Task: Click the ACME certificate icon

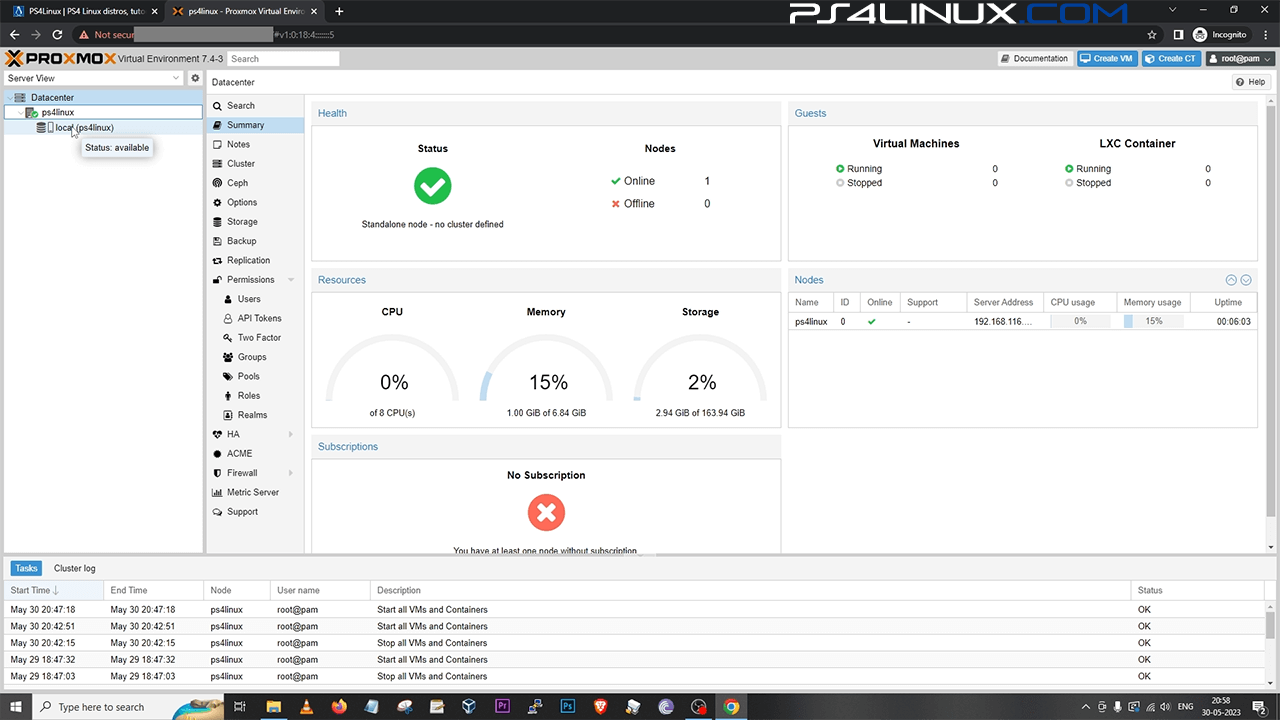Action: tap(217, 454)
